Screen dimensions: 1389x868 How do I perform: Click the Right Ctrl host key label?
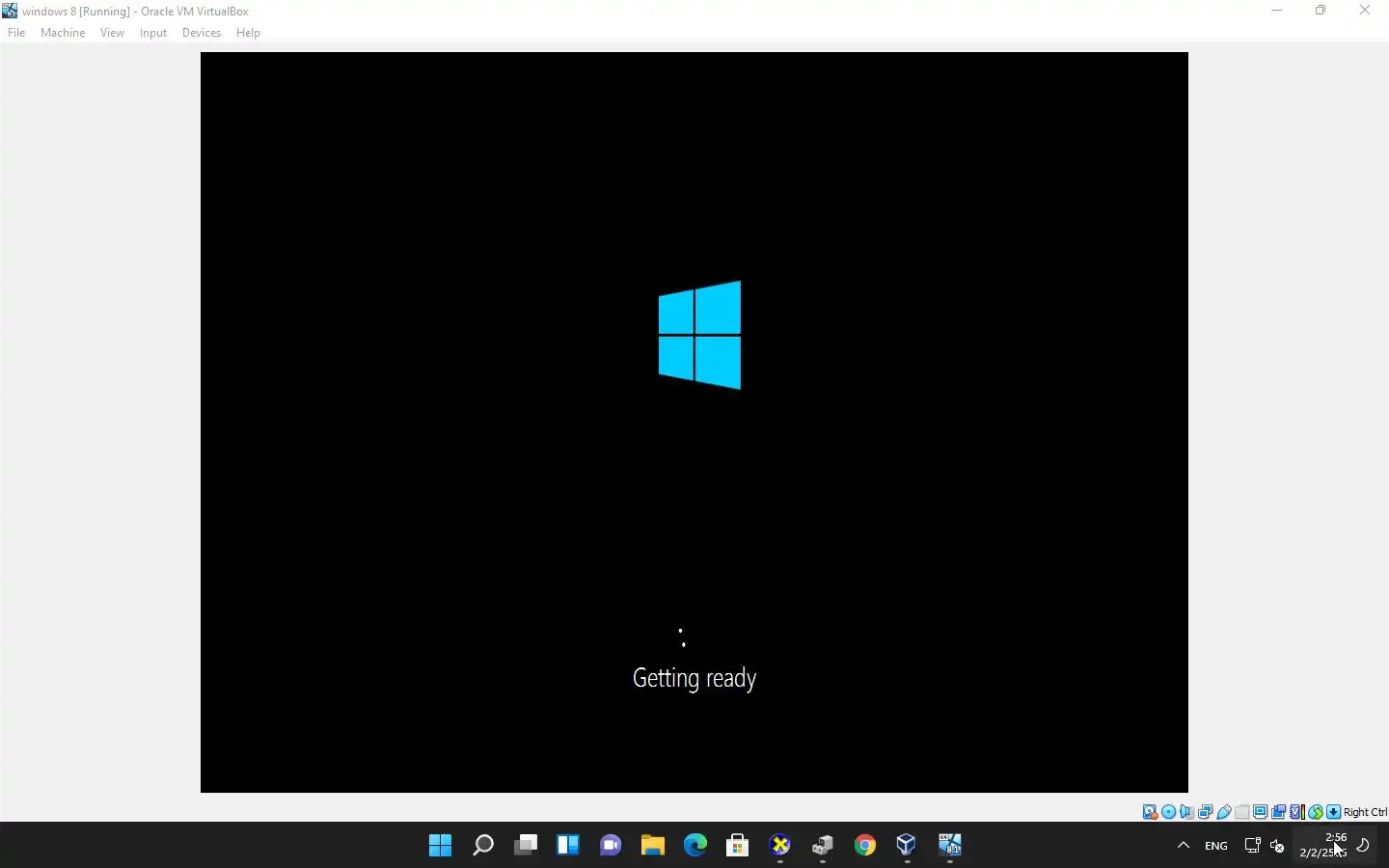tap(1365, 812)
